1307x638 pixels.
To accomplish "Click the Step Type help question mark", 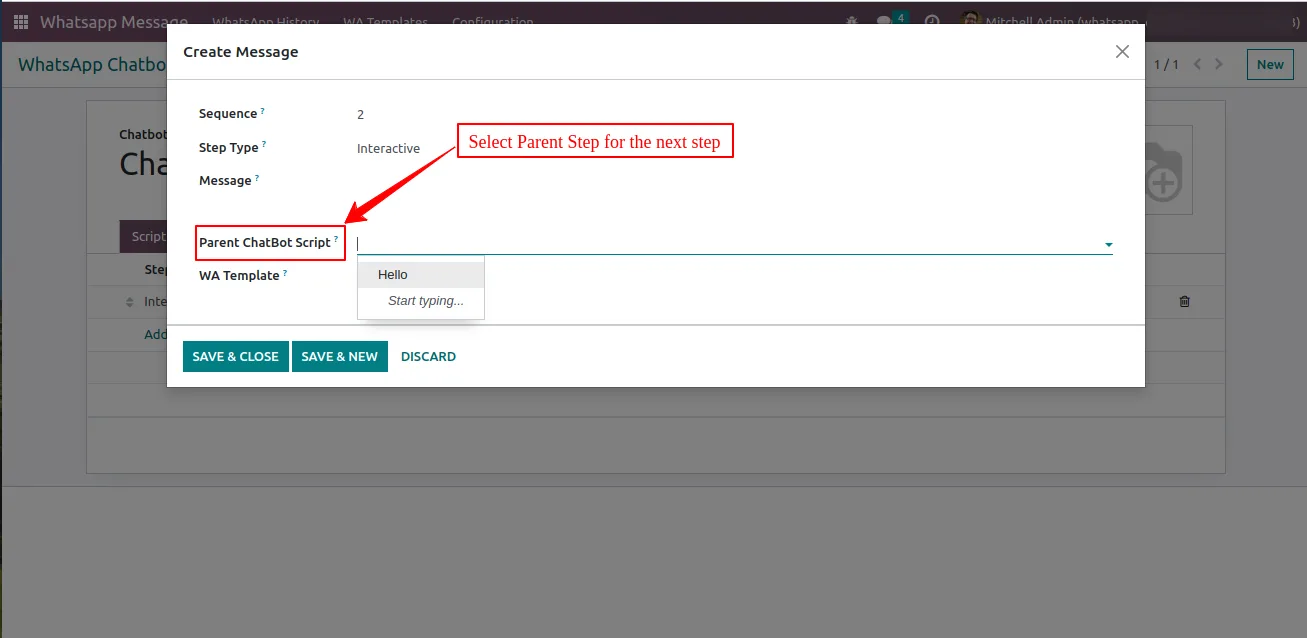I will (x=264, y=145).
